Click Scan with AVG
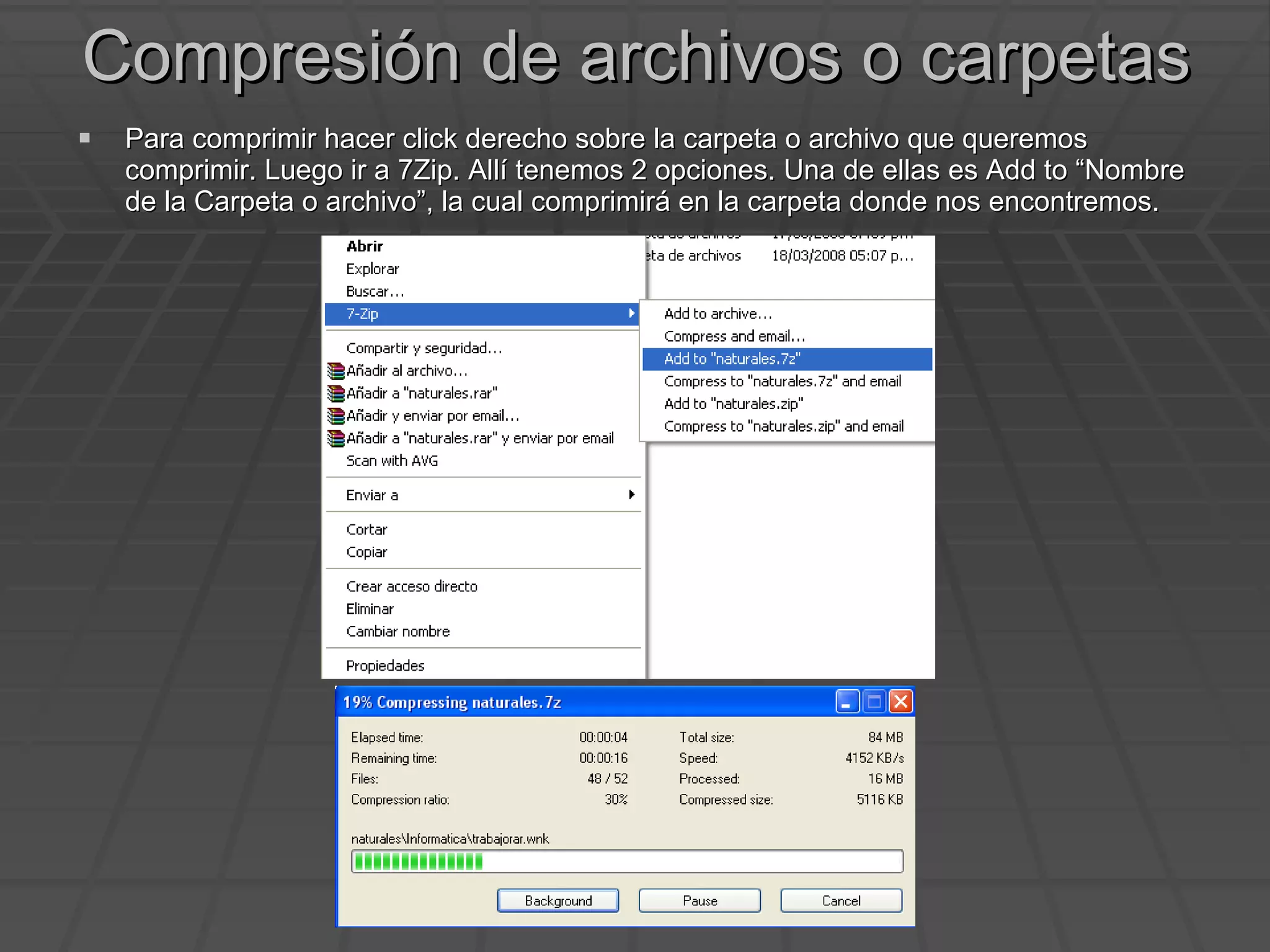This screenshot has height=952, width=1270. point(392,461)
